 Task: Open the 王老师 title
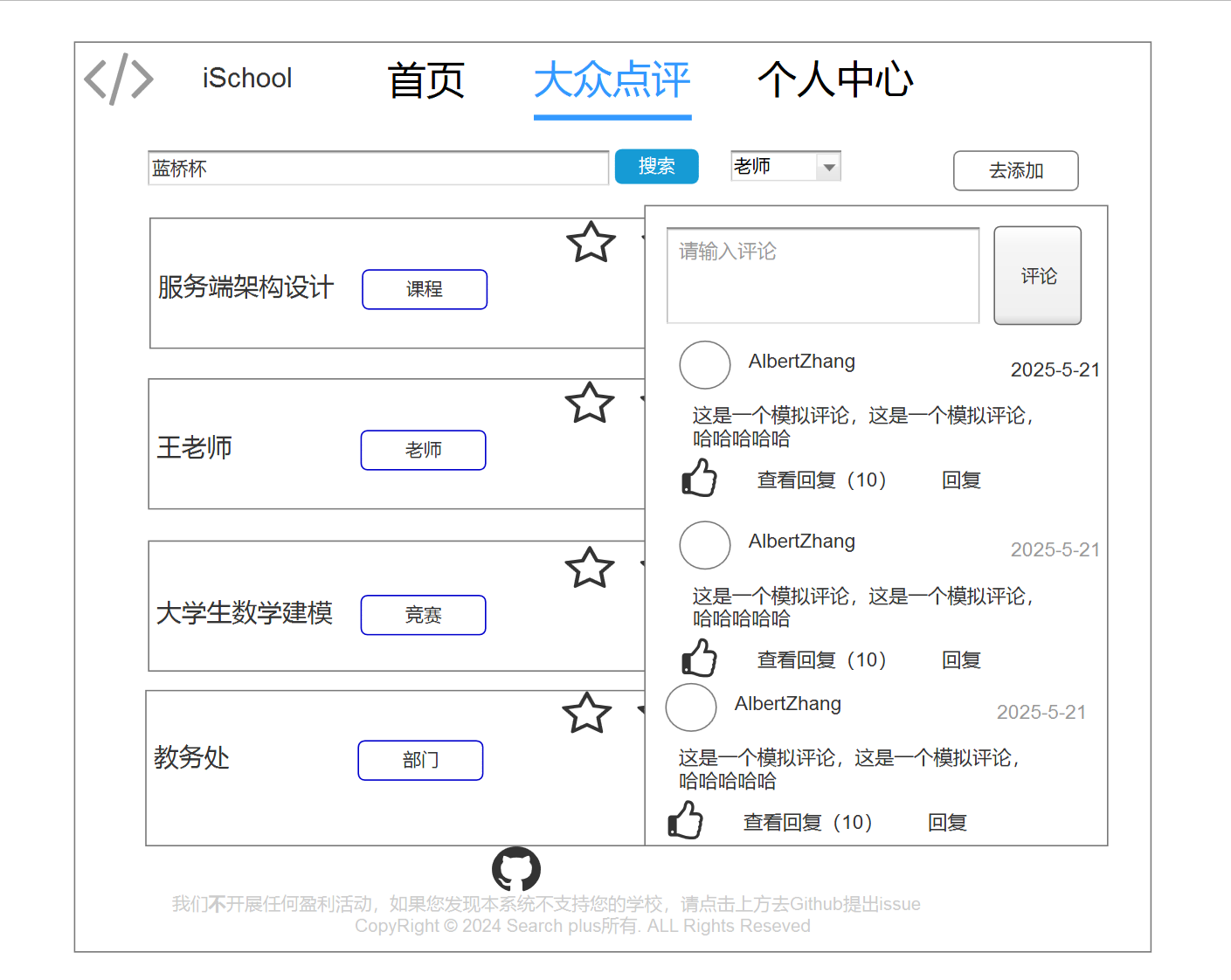(194, 448)
